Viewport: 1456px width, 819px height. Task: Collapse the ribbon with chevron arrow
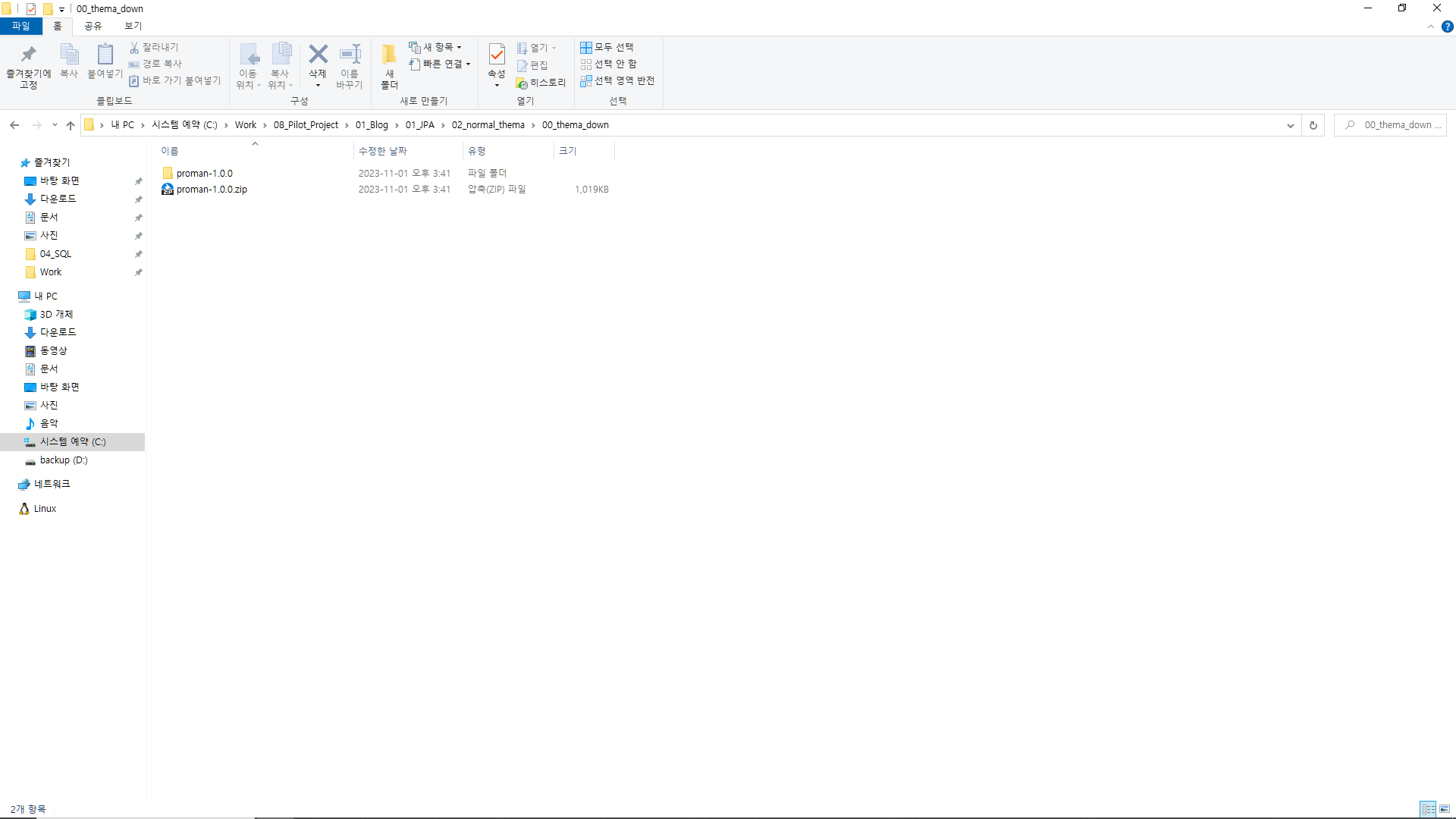tap(1431, 27)
